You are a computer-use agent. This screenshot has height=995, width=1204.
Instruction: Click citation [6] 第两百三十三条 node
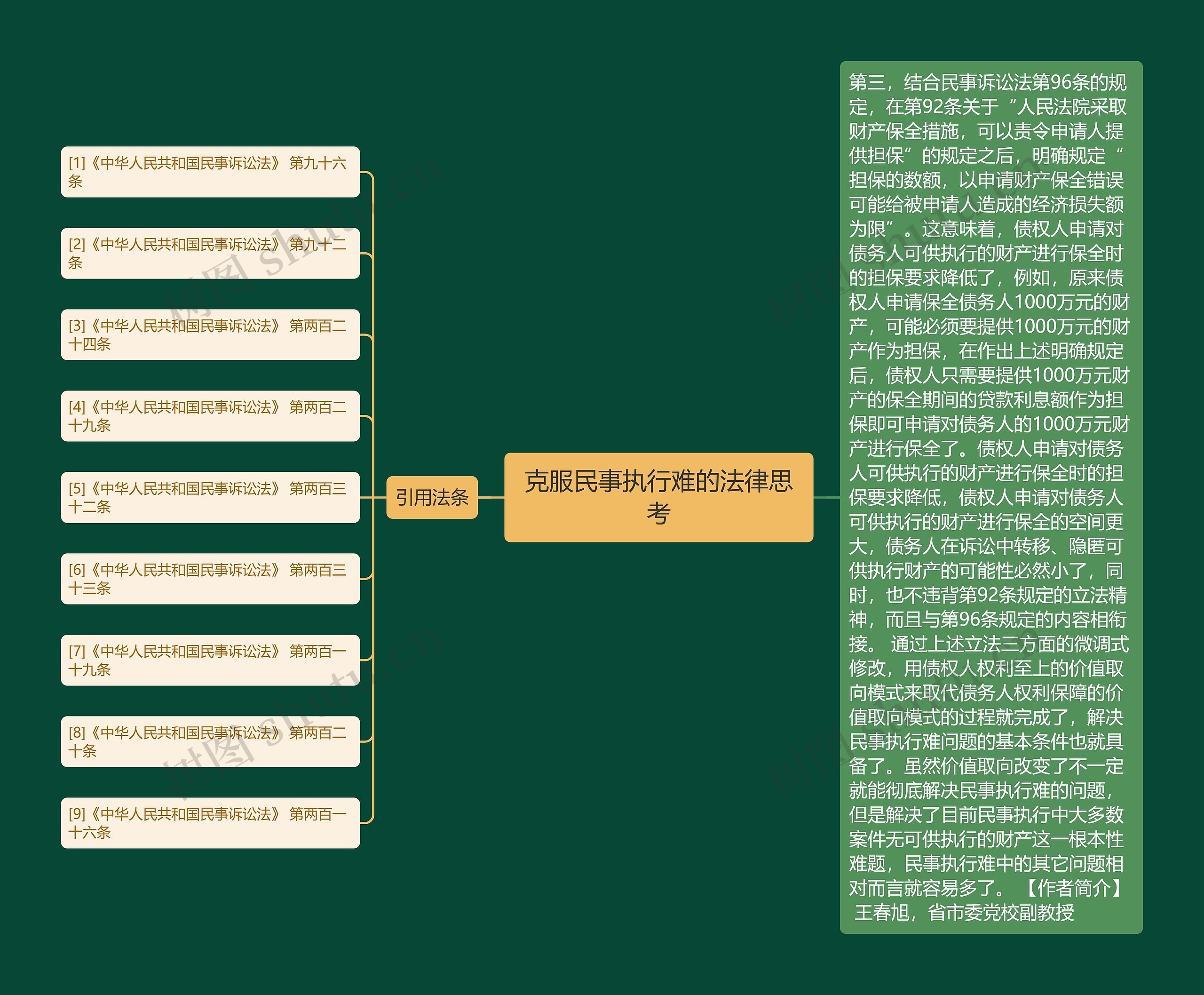(210, 579)
